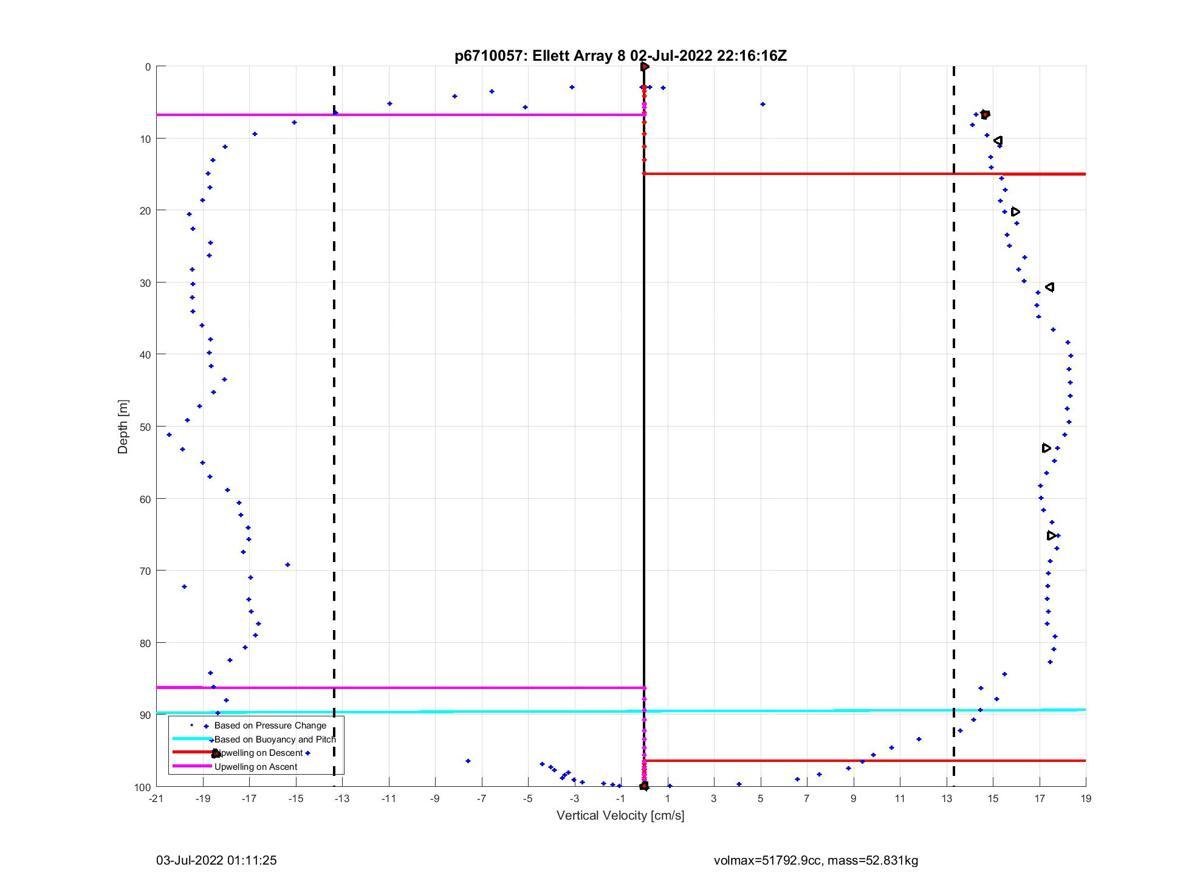The image size is (1200, 885).
Task: Click the red star marker near depth 7
Action: (x=985, y=114)
